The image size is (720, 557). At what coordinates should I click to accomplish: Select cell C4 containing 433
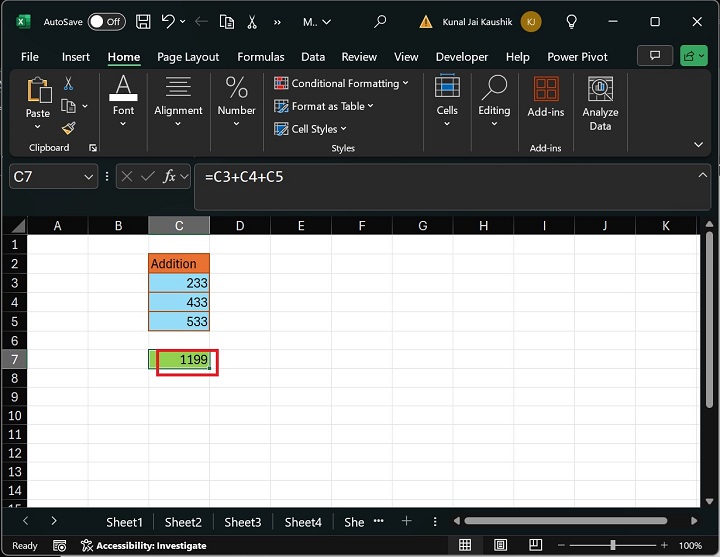point(179,302)
